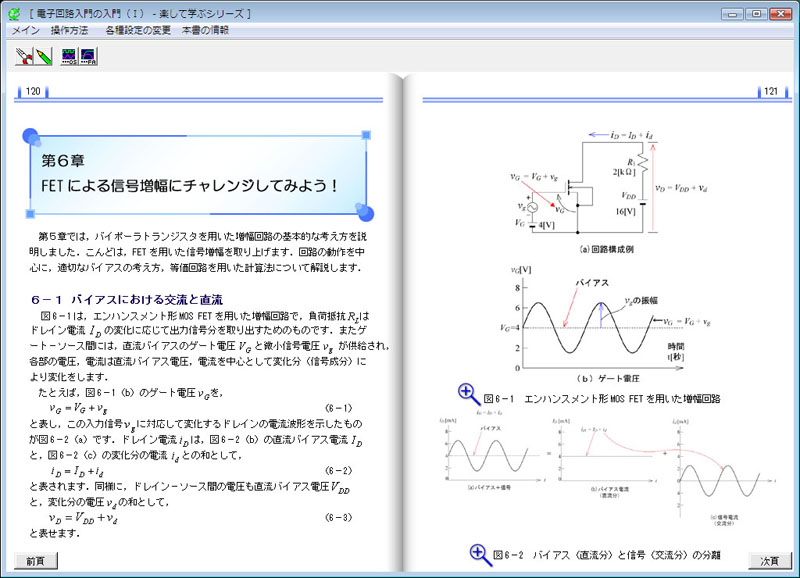This screenshot has height=578, width=800.
Task: Click the バイアス label on the gate voltage graph
Action: tap(592, 283)
